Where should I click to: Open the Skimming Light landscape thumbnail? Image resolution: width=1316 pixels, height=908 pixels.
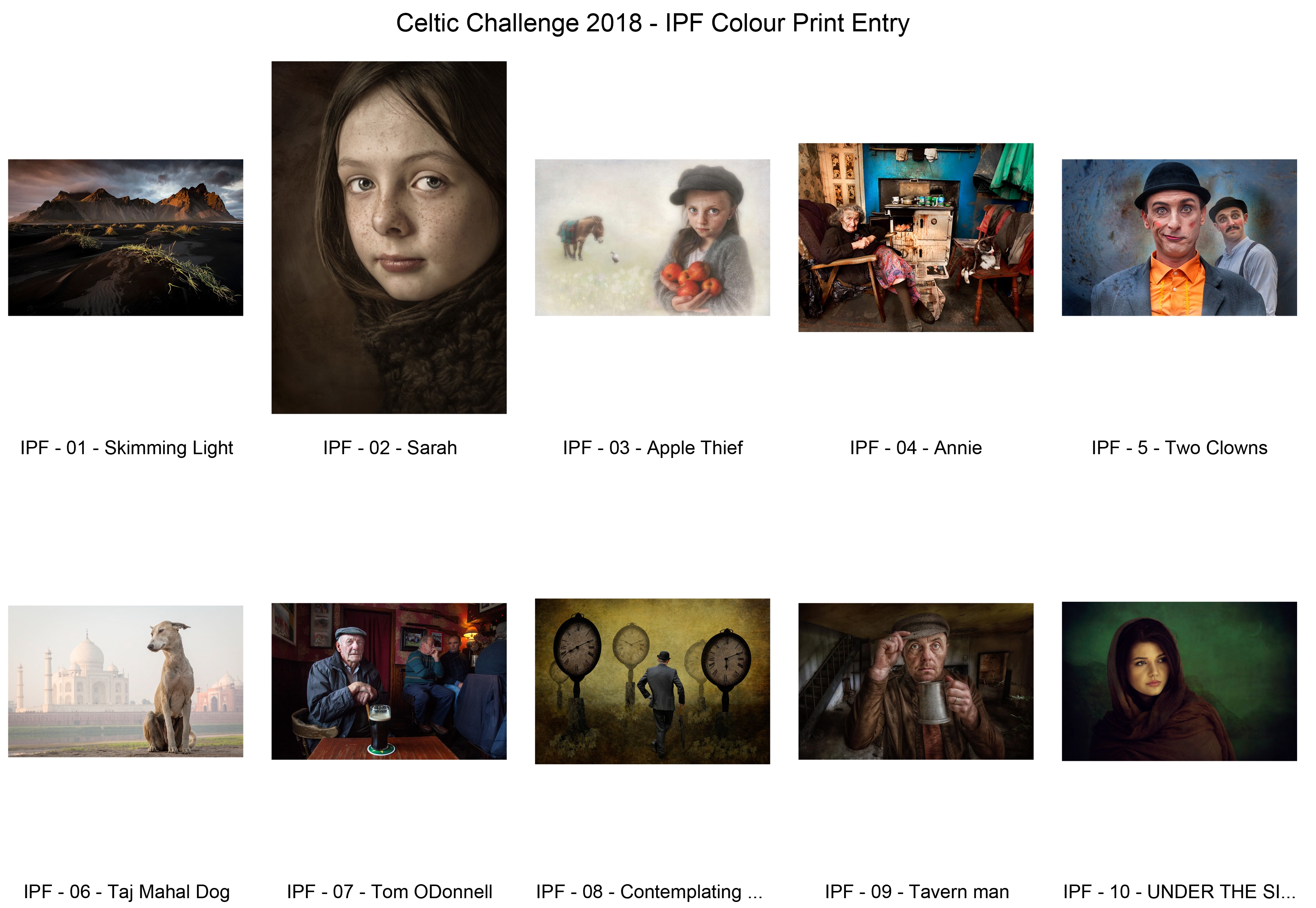tap(126, 238)
